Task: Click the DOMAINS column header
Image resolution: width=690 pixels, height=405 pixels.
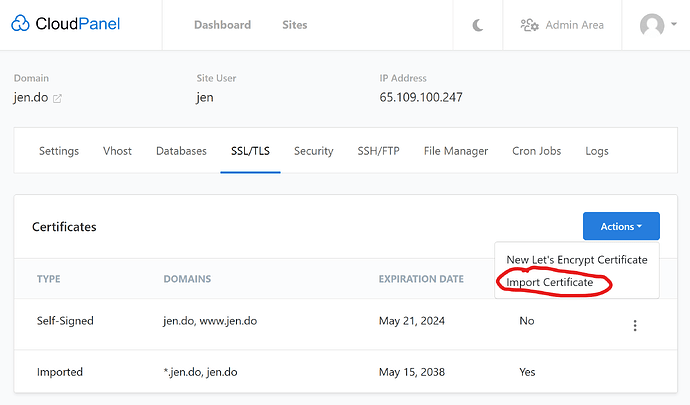Action: pyautogui.click(x=187, y=279)
